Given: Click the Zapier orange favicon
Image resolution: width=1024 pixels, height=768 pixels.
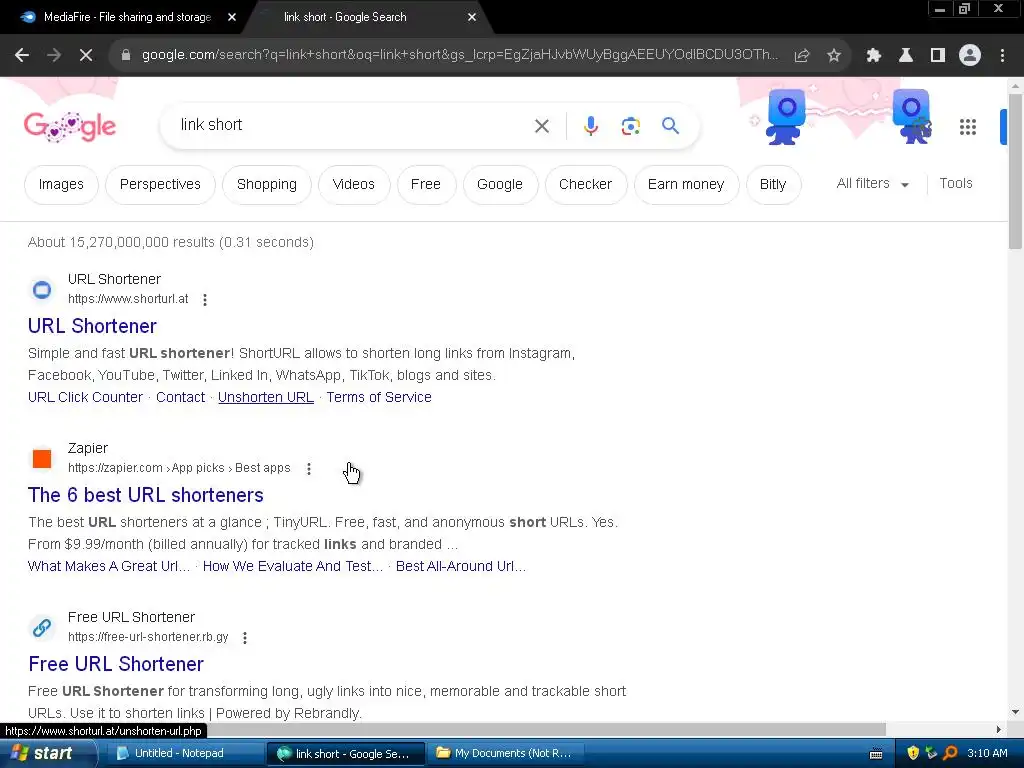Looking at the screenshot, I should click(42, 459).
